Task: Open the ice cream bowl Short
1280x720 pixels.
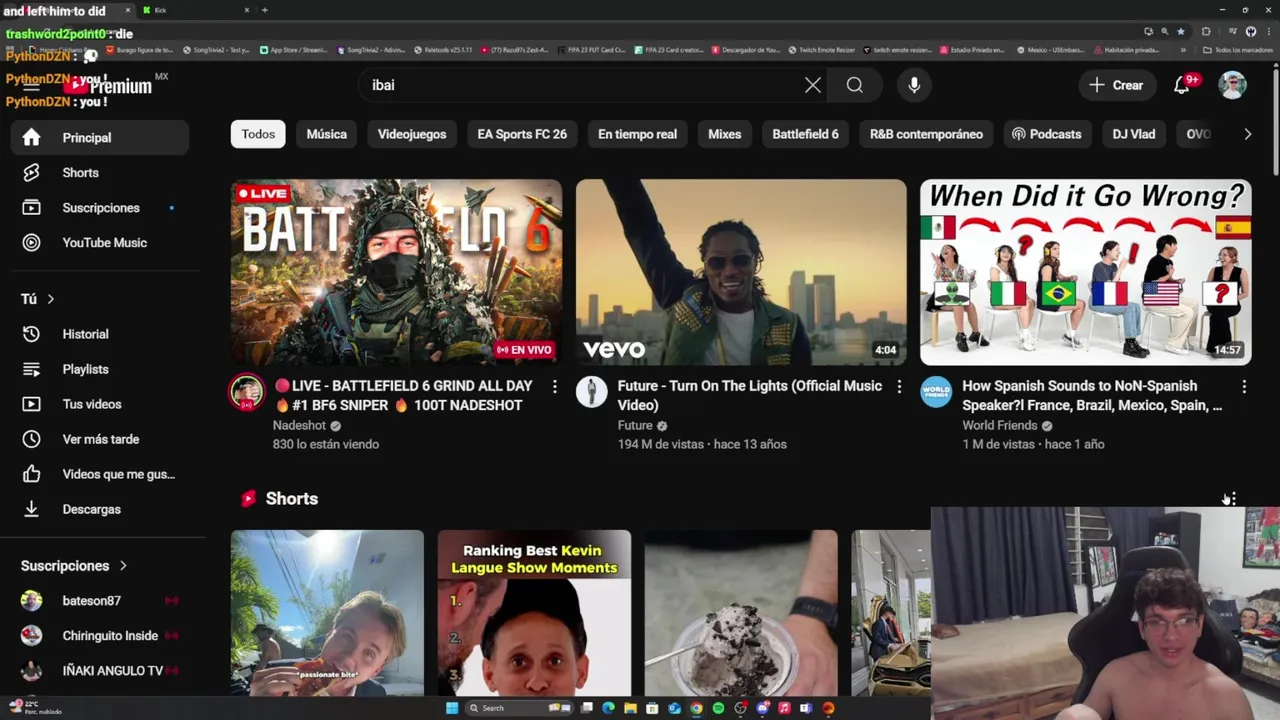Action: [x=741, y=612]
